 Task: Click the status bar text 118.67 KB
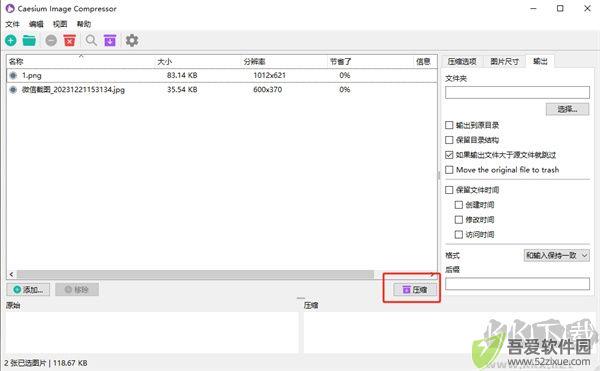[70, 363]
